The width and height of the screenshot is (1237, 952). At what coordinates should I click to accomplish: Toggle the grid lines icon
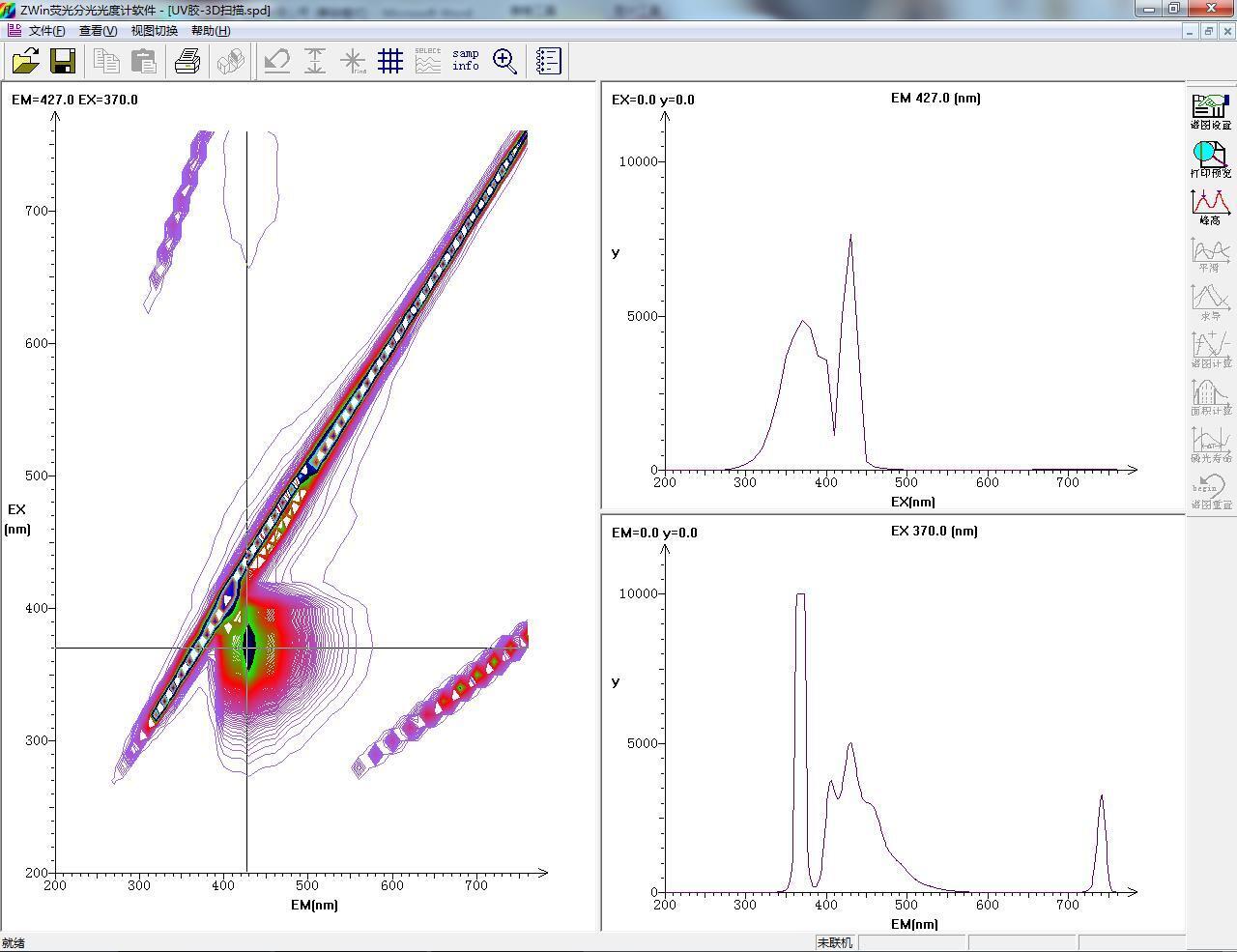pos(390,61)
